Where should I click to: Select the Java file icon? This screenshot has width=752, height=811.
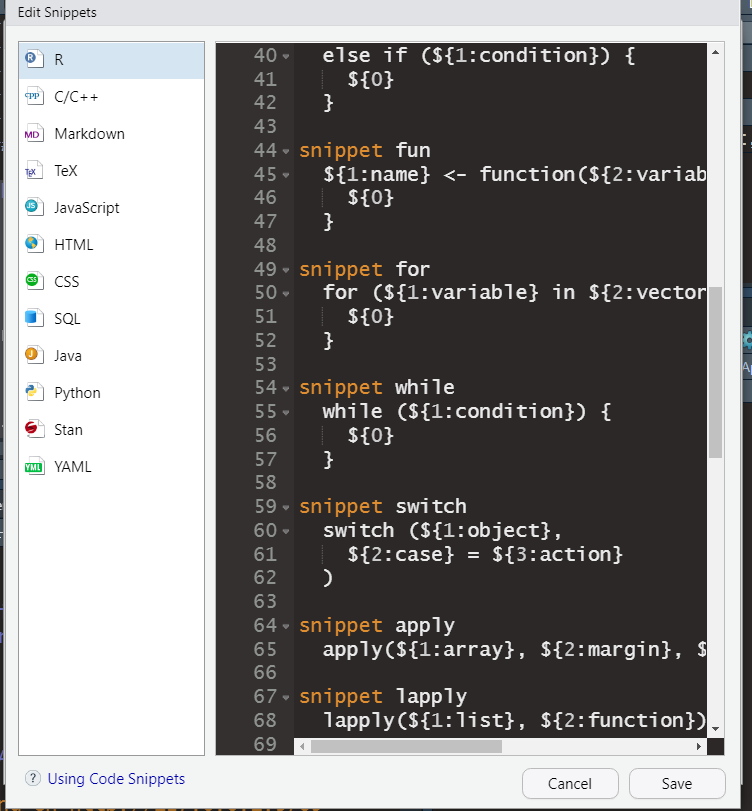pyautogui.click(x=34, y=356)
